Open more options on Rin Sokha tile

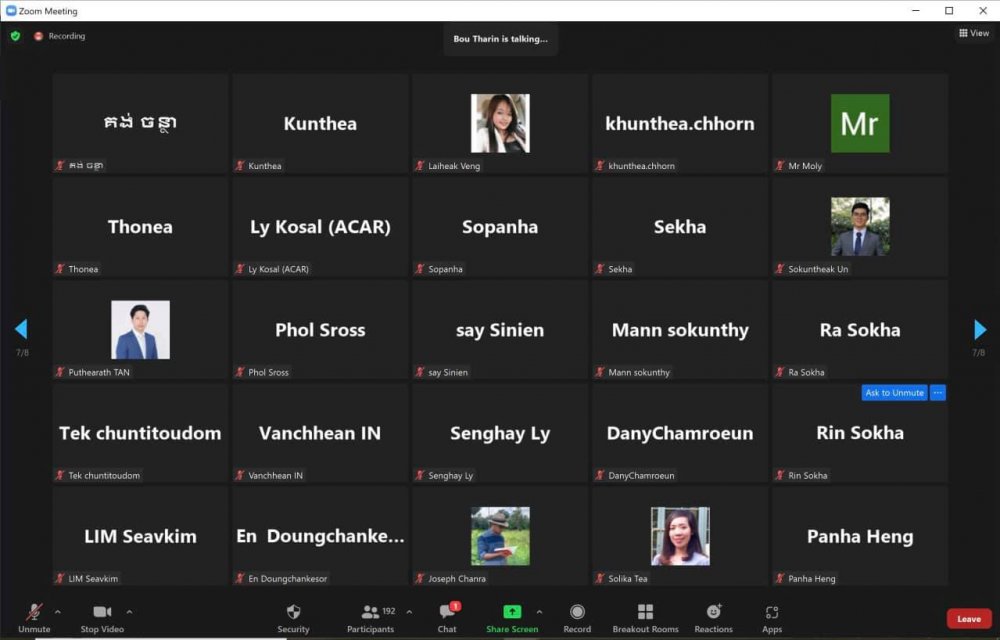938,393
